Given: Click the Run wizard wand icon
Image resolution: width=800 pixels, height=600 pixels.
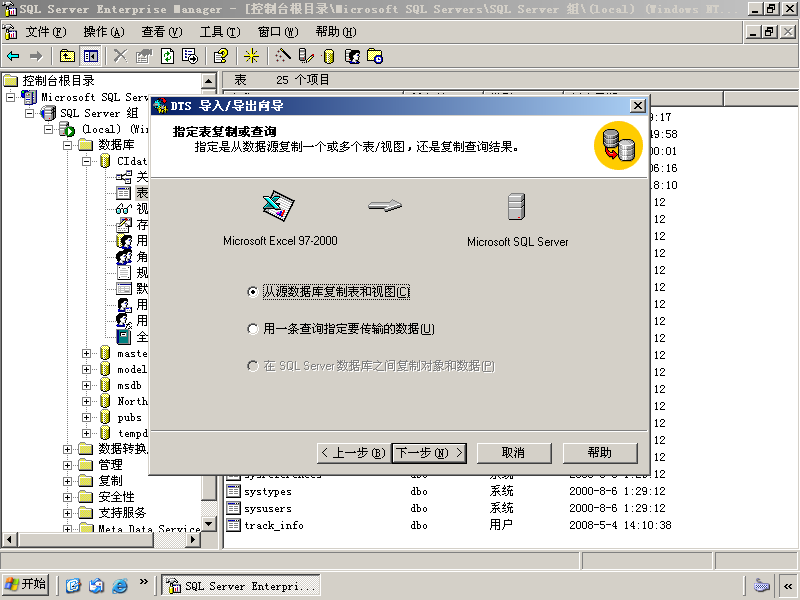Looking at the screenshot, I should [x=283, y=56].
